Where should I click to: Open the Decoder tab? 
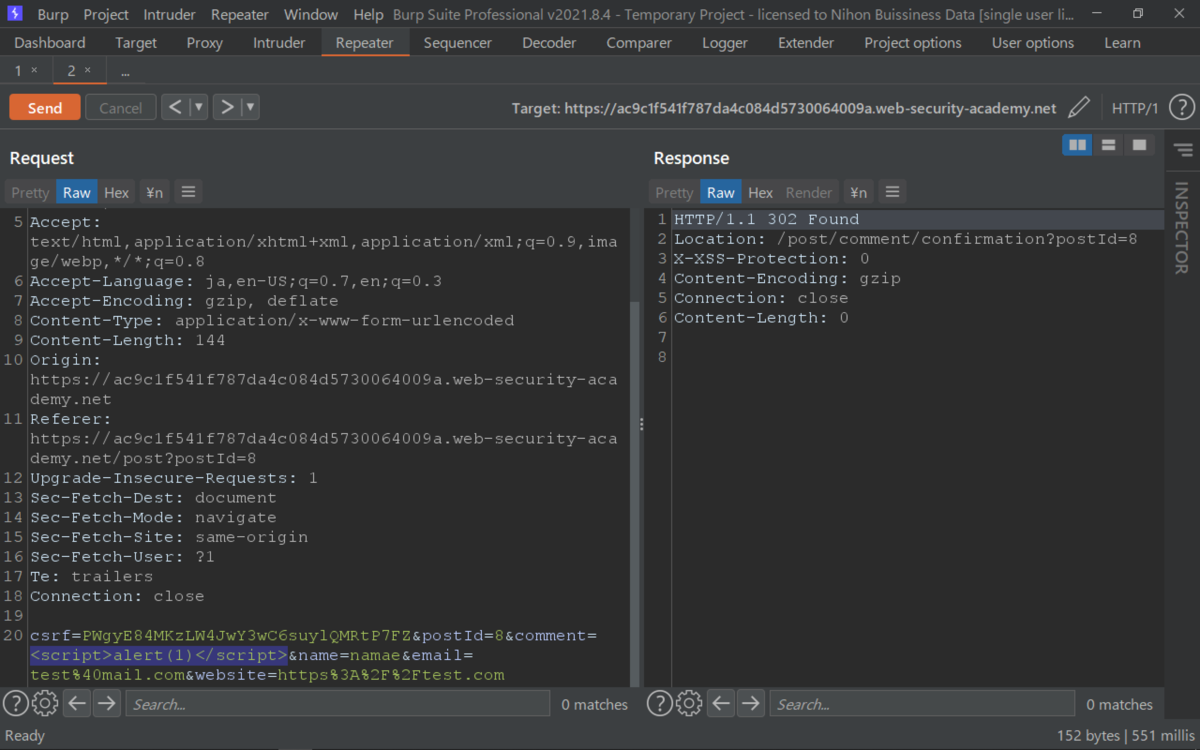click(549, 43)
